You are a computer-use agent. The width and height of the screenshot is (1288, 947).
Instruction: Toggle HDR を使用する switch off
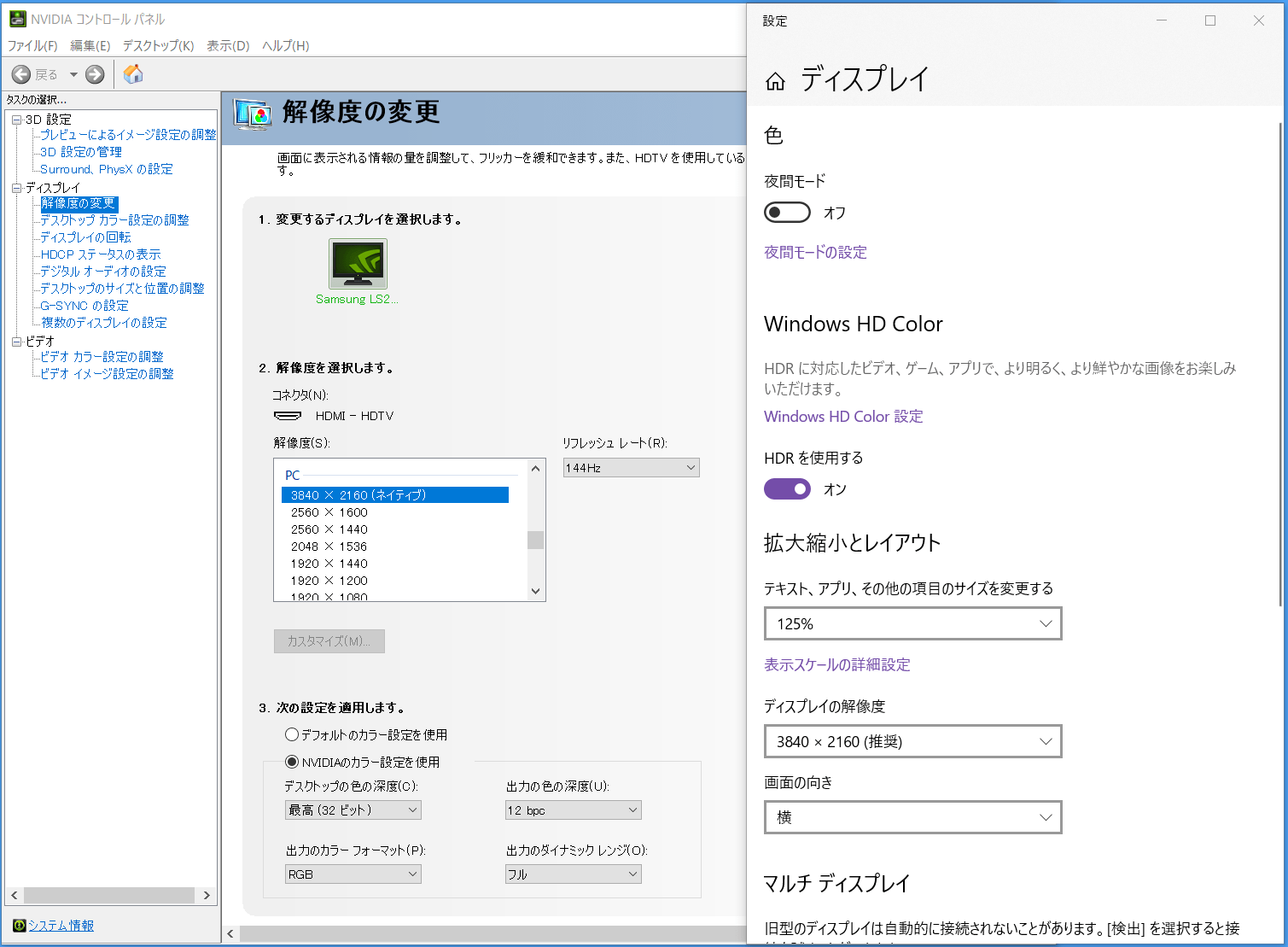tap(787, 489)
